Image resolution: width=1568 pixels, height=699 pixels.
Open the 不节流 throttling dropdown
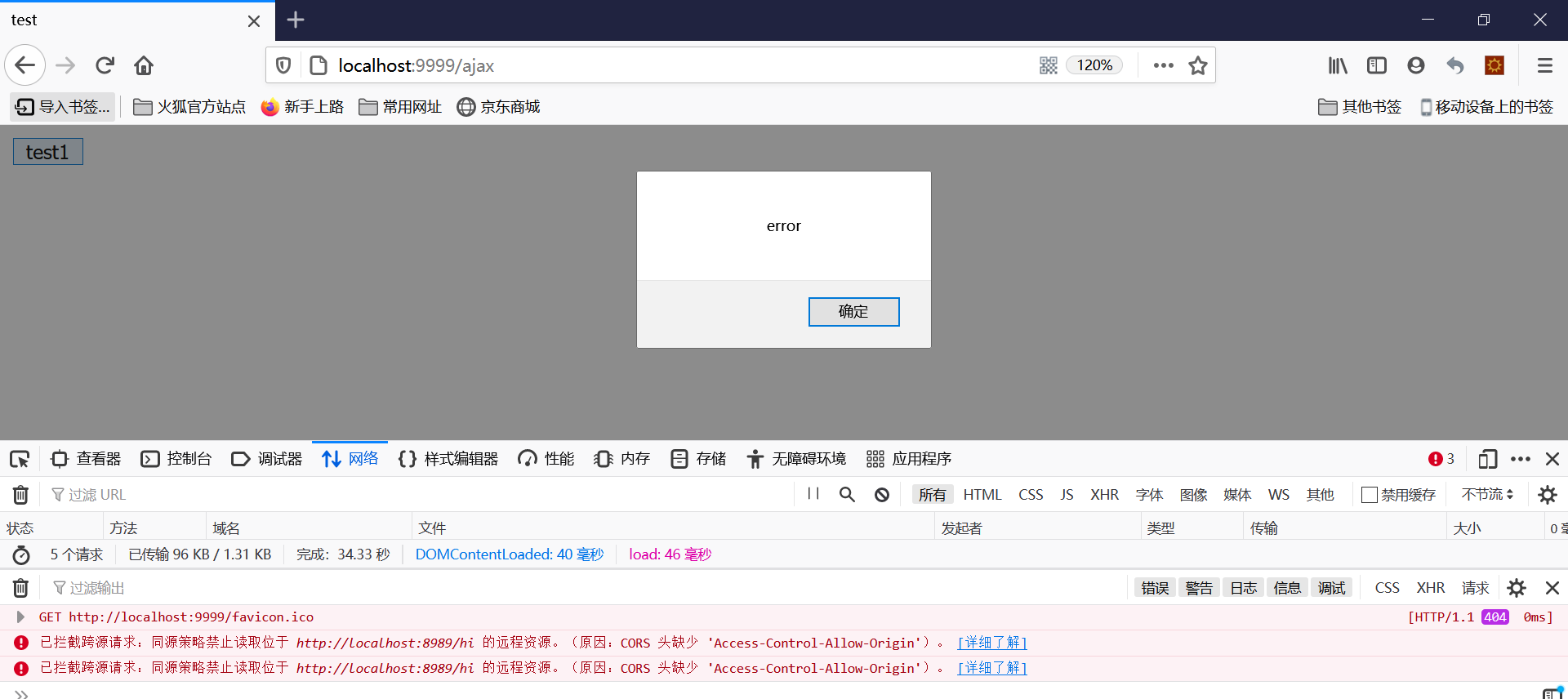click(x=1487, y=495)
